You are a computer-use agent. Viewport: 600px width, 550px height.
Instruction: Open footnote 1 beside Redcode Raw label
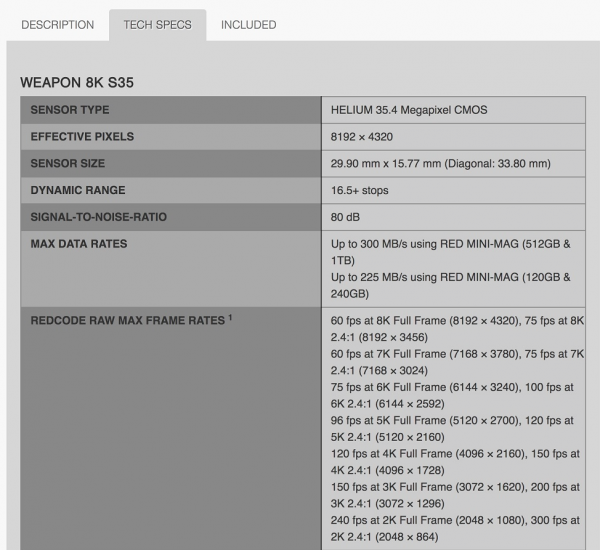(230, 318)
